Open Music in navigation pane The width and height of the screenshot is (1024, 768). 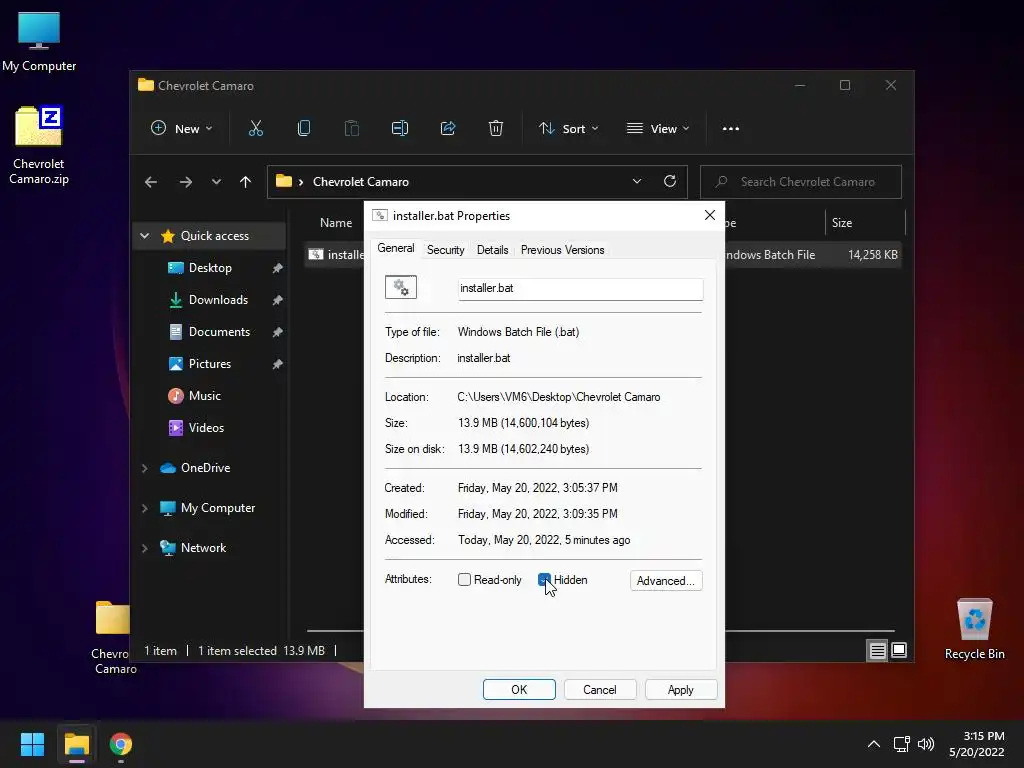[204, 396]
